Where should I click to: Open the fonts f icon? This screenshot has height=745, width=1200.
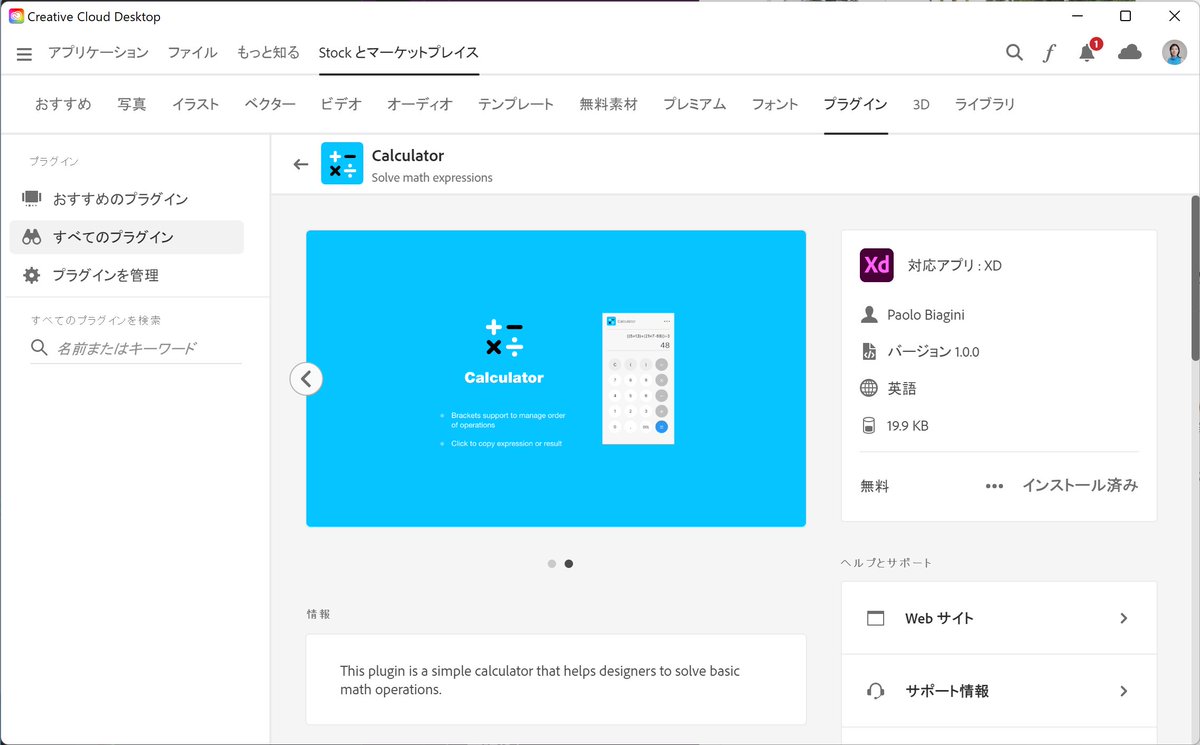pyautogui.click(x=1049, y=53)
